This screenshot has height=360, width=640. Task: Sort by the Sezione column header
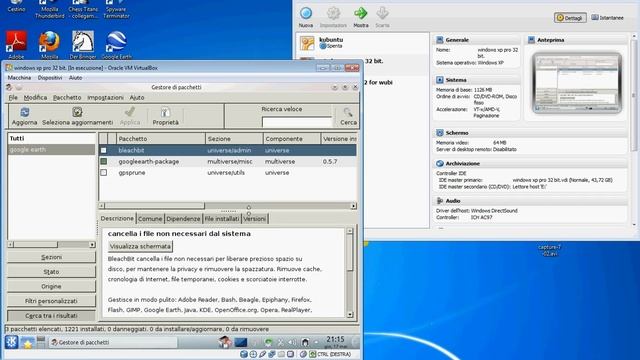234,139
